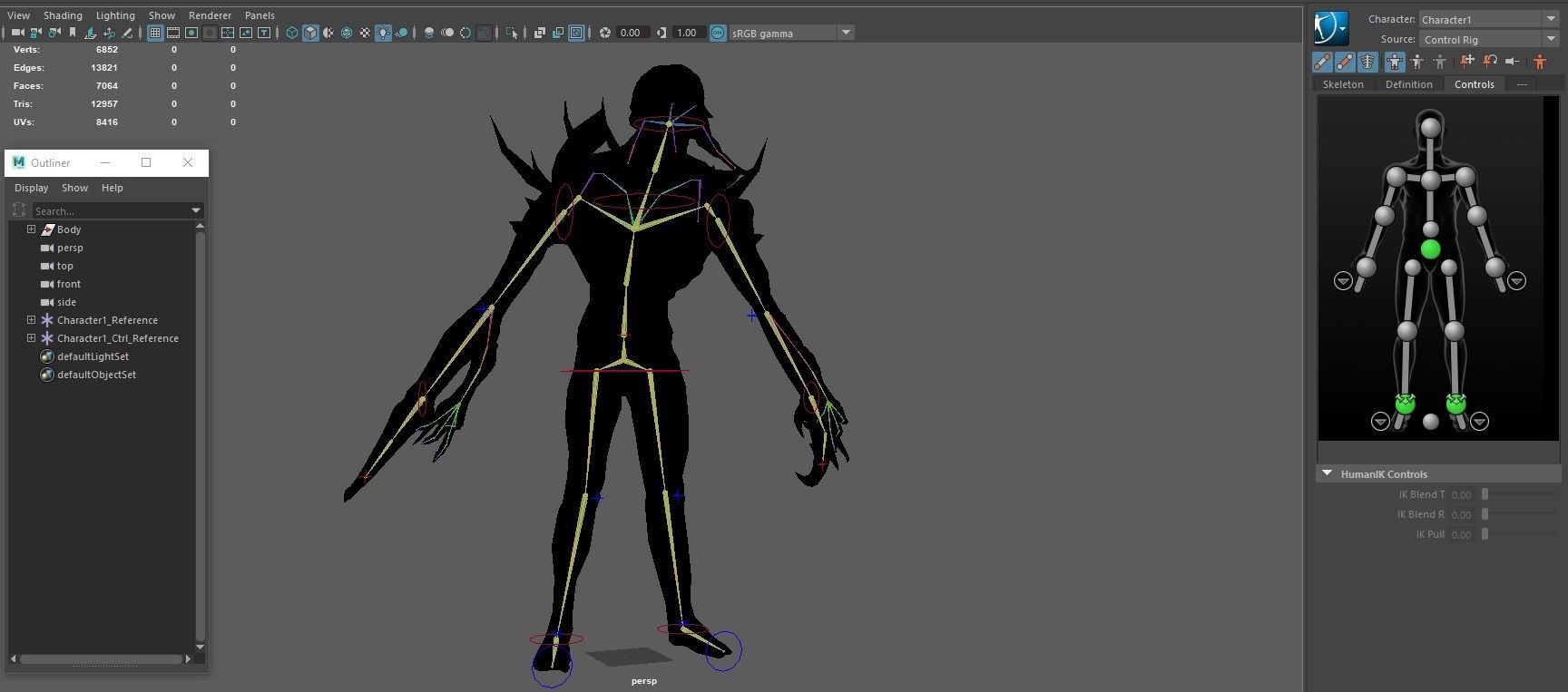Screen dimensions: 1568x692
Task: Click the Bookmarks icon in panel toolbar
Action: coord(73,33)
